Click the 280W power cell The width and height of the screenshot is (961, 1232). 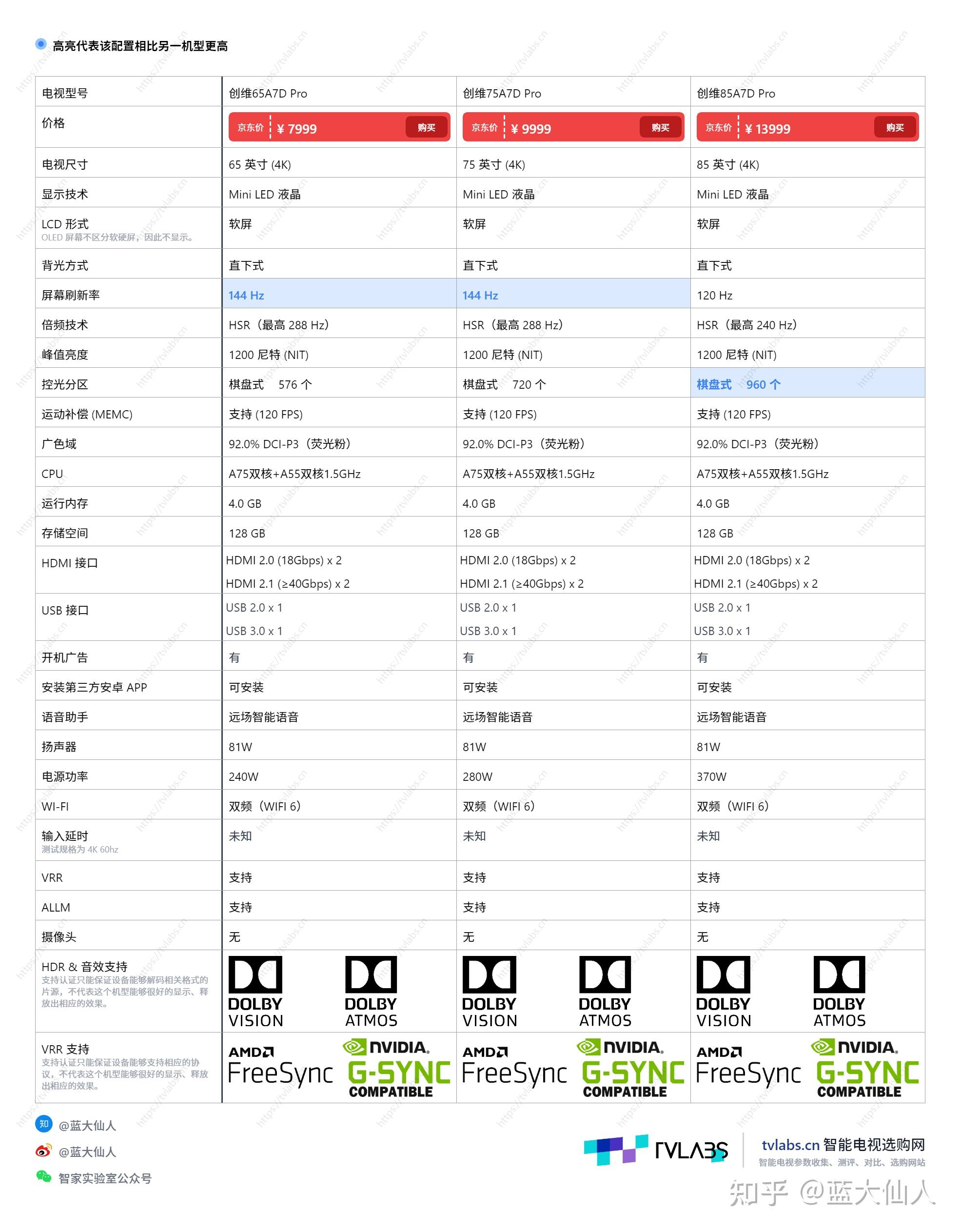tap(573, 775)
